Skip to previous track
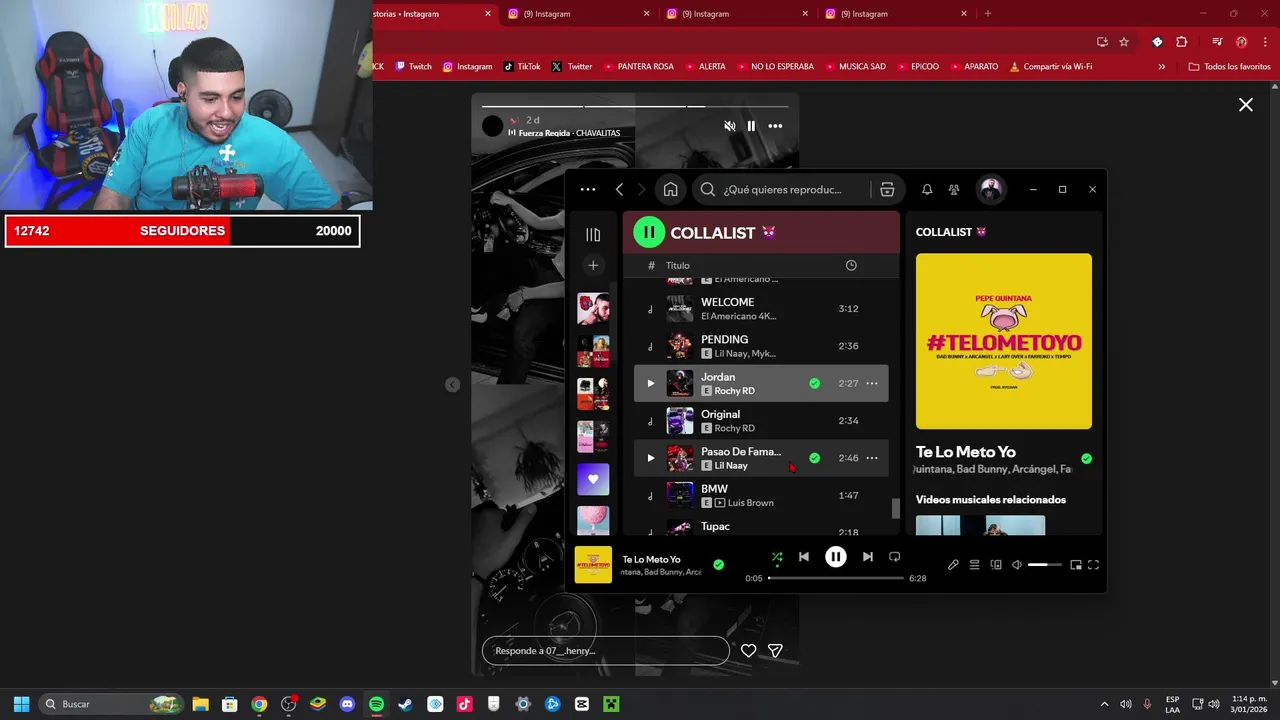 804,557
